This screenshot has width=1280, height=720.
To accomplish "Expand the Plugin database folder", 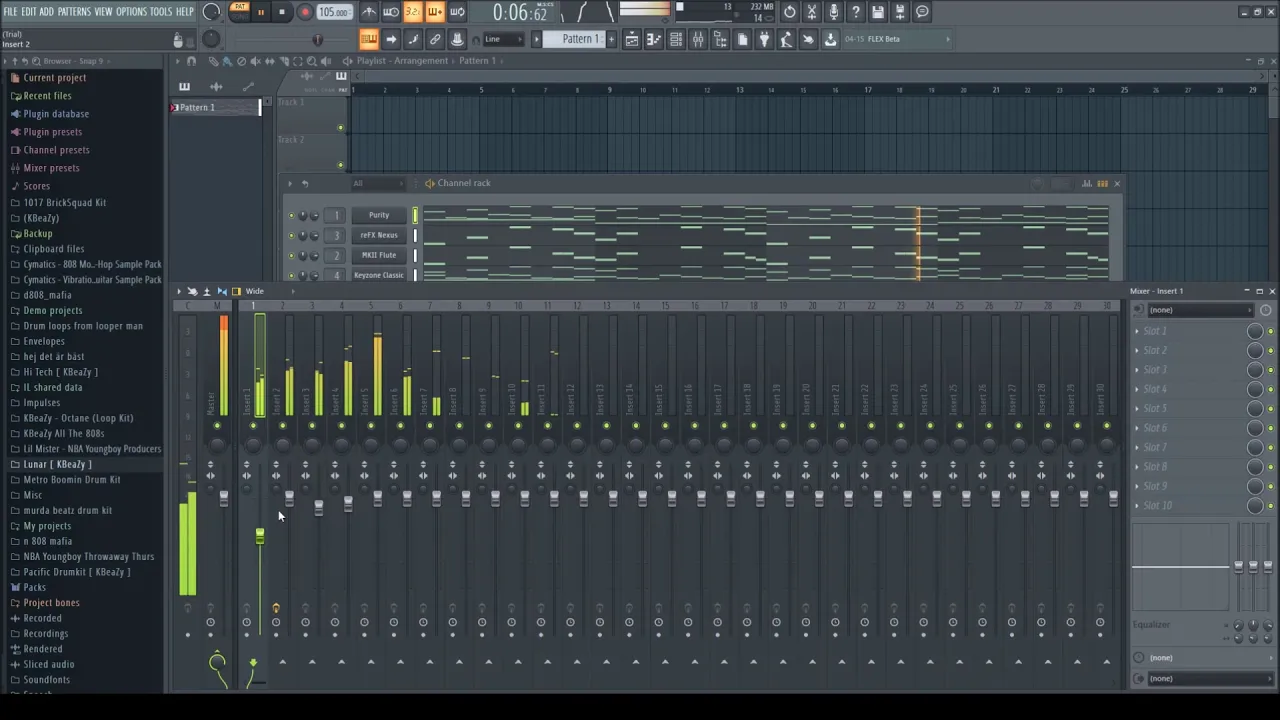I will [56, 114].
